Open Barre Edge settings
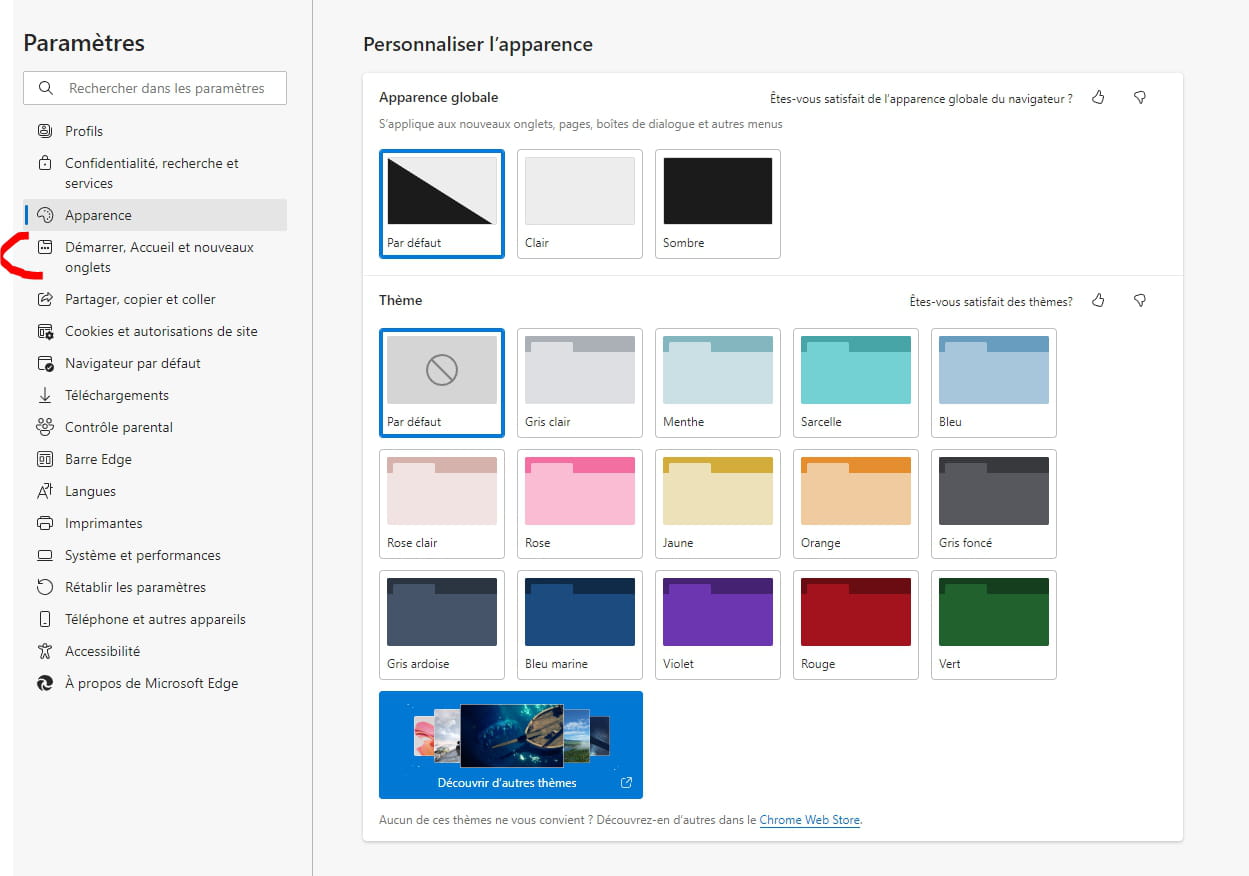 pyautogui.click(x=155, y=459)
